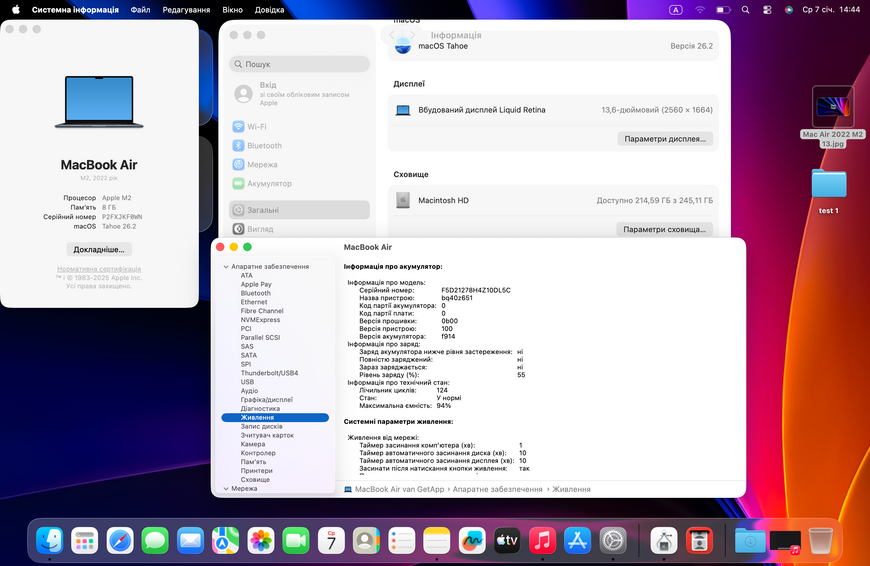The image size is (870, 566).
Task: Select Сховище in hardware tree
Action: [x=255, y=479]
